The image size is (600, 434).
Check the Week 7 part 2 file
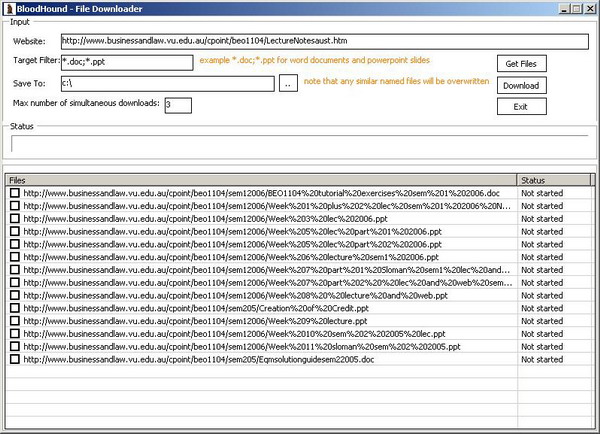[15, 282]
